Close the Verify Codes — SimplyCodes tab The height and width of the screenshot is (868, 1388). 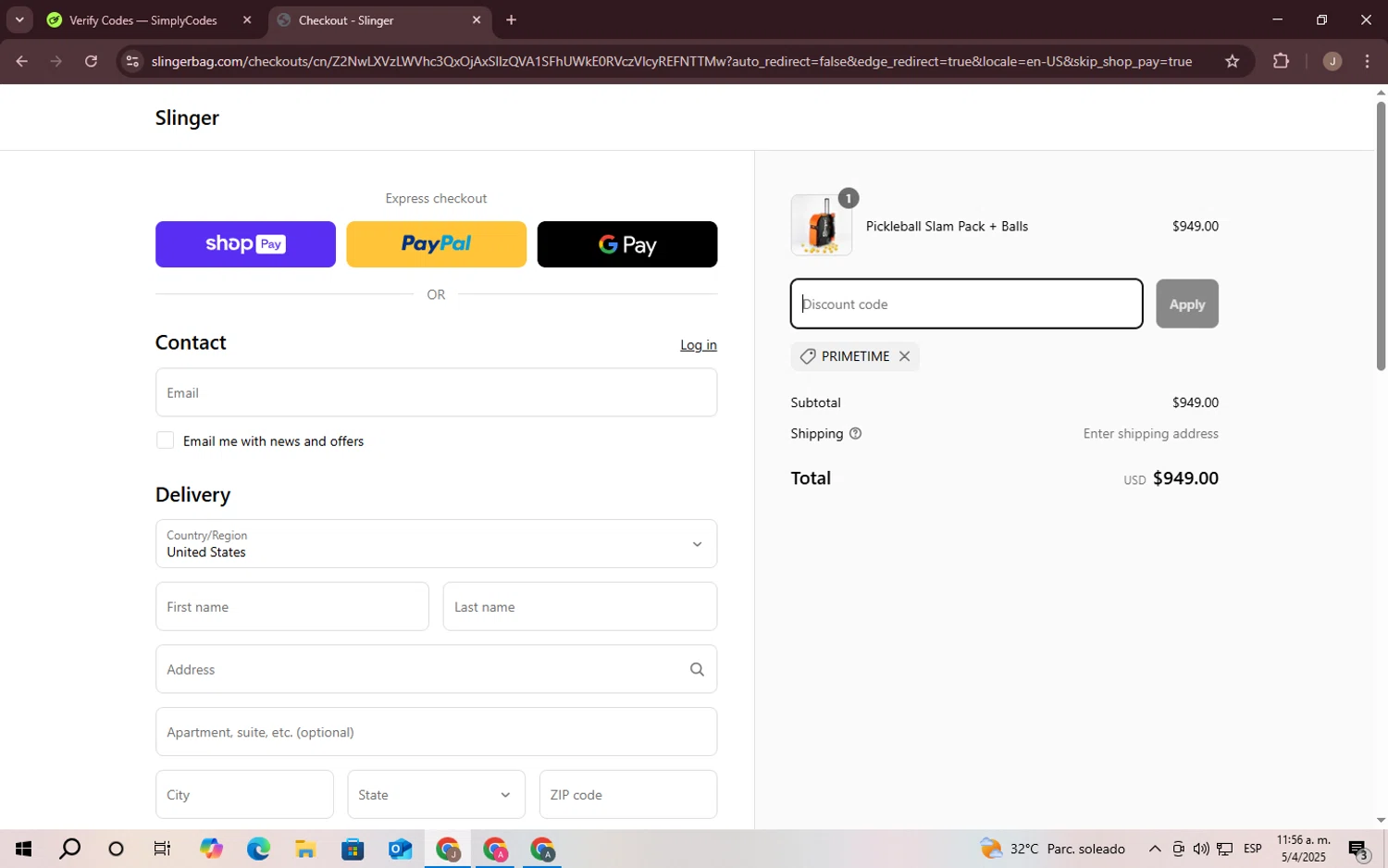pos(246,19)
